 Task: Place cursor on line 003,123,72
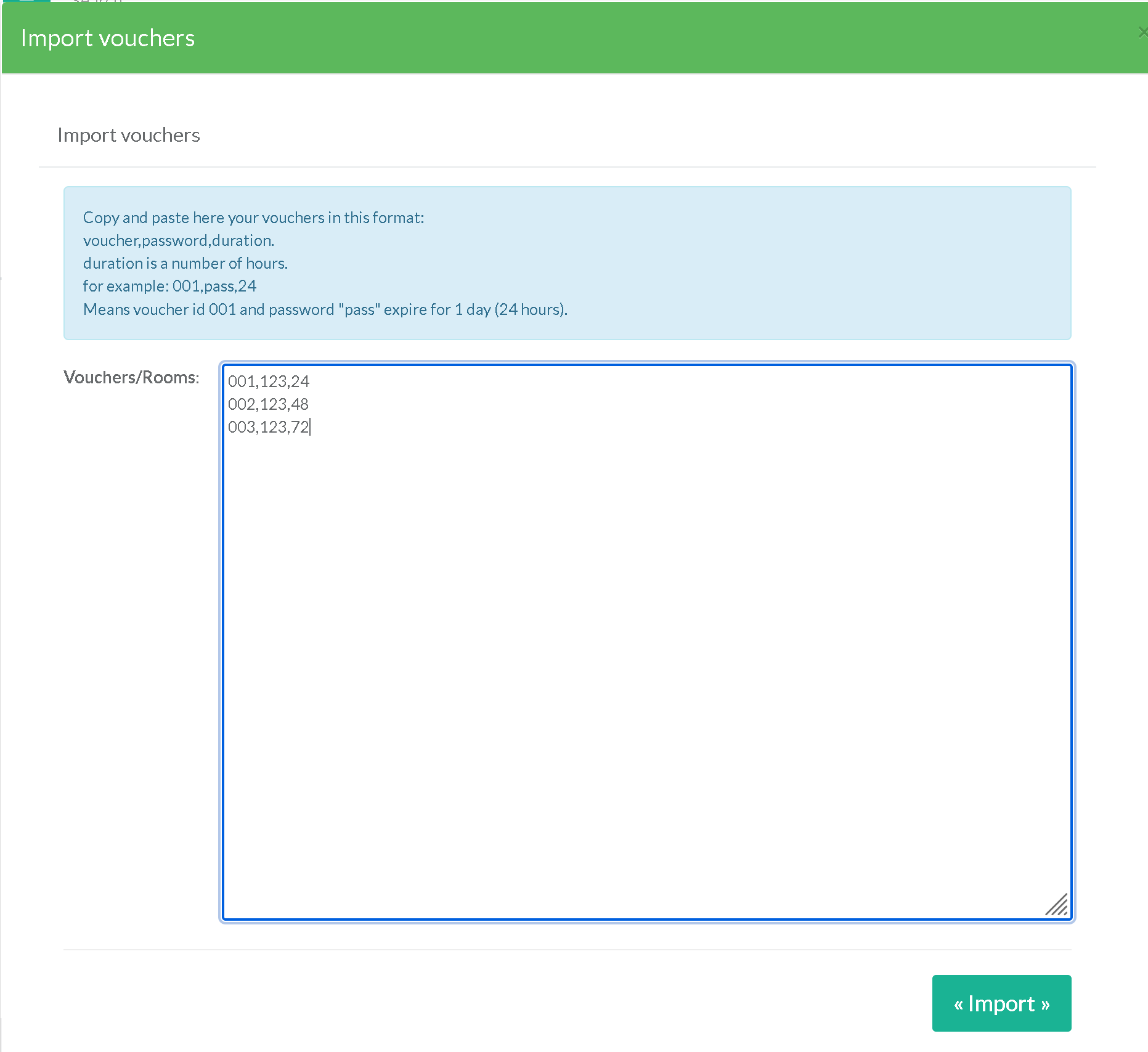click(268, 427)
